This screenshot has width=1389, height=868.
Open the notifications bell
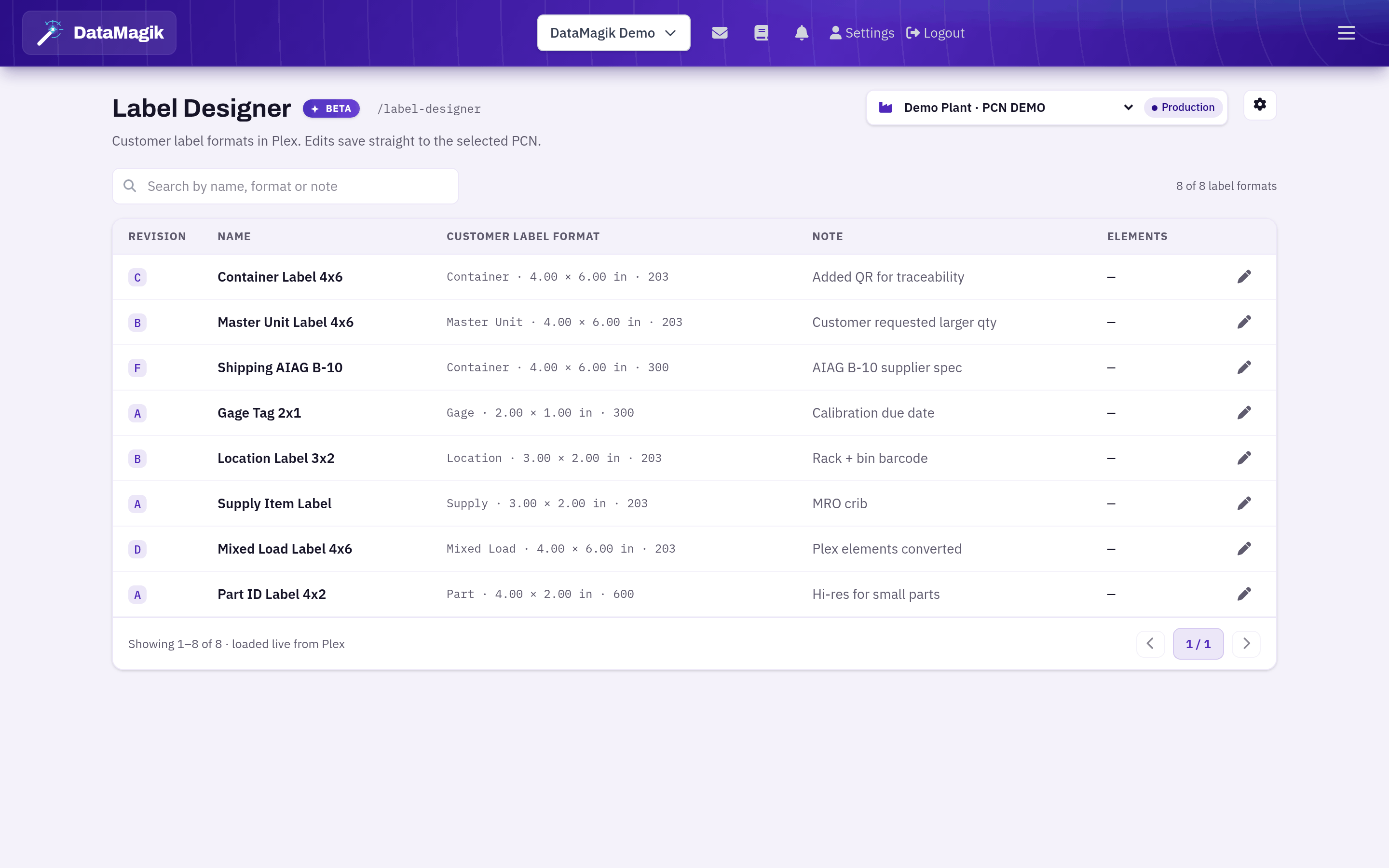coord(802,33)
